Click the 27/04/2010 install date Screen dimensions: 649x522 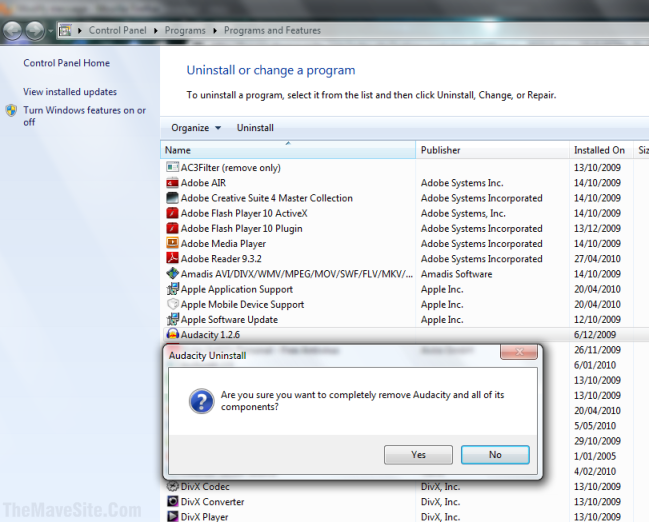click(x=597, y=259)
